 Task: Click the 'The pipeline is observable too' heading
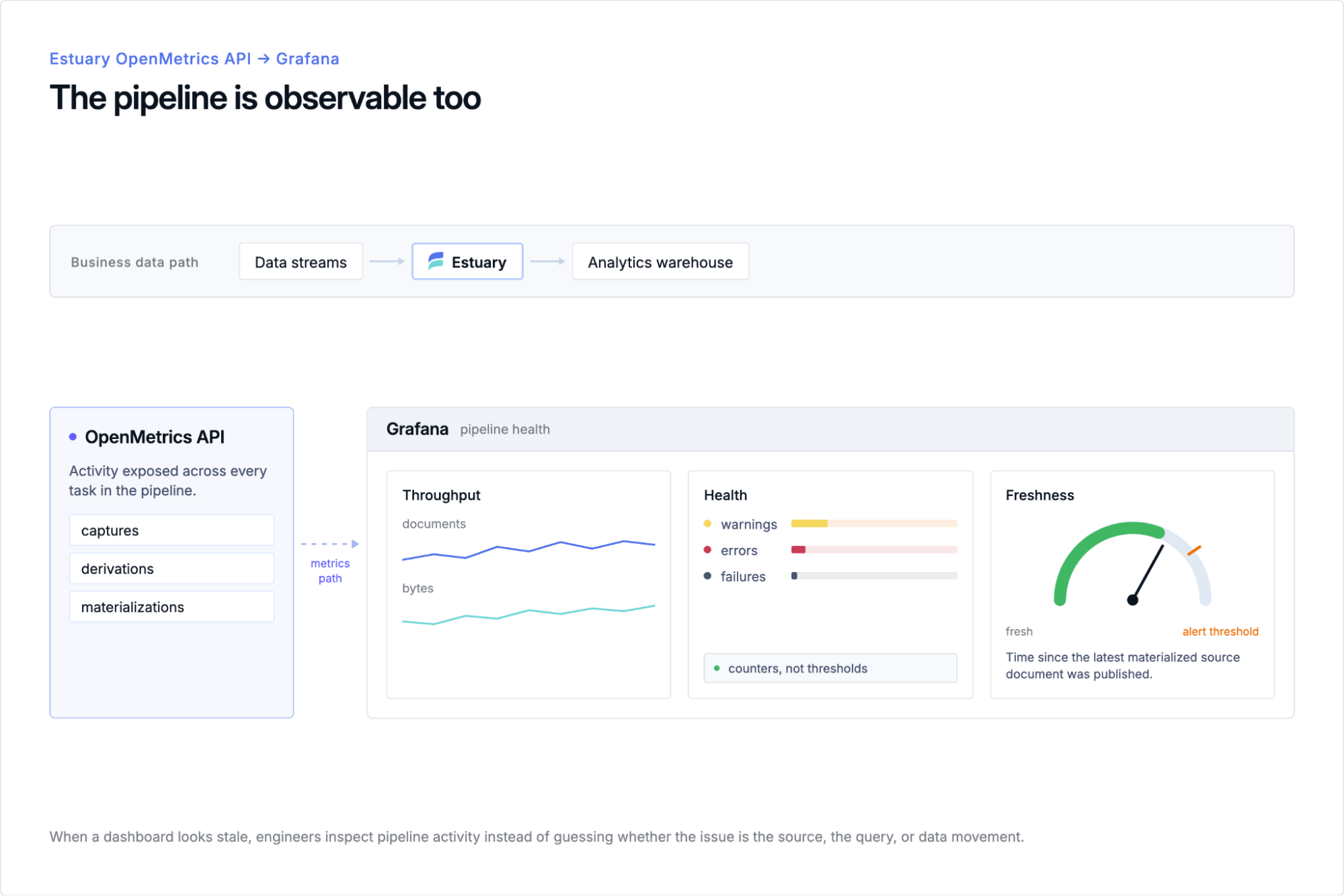coord(266,98)
